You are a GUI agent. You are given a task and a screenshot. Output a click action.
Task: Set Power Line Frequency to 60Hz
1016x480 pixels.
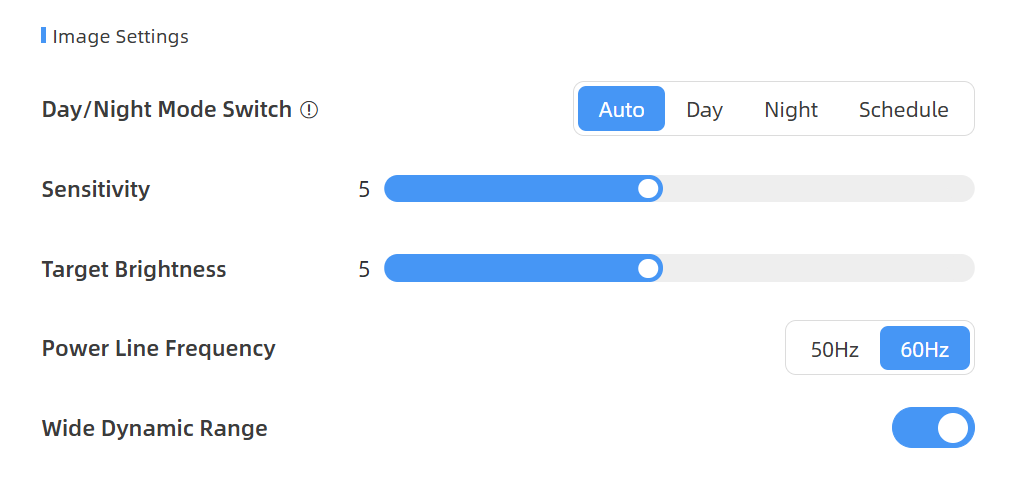coord(925,349)
